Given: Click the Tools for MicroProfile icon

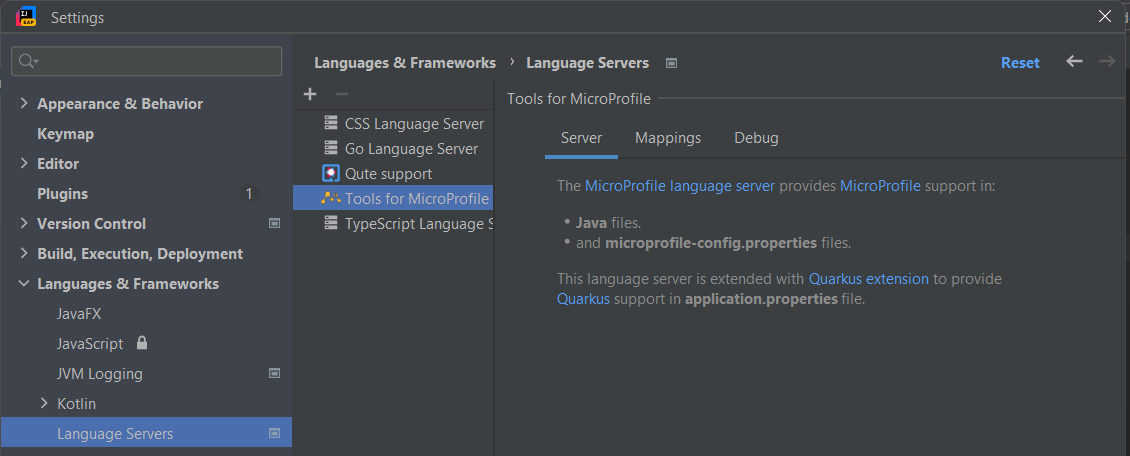Looking at the screenshot, I should [x=331, y=199].
